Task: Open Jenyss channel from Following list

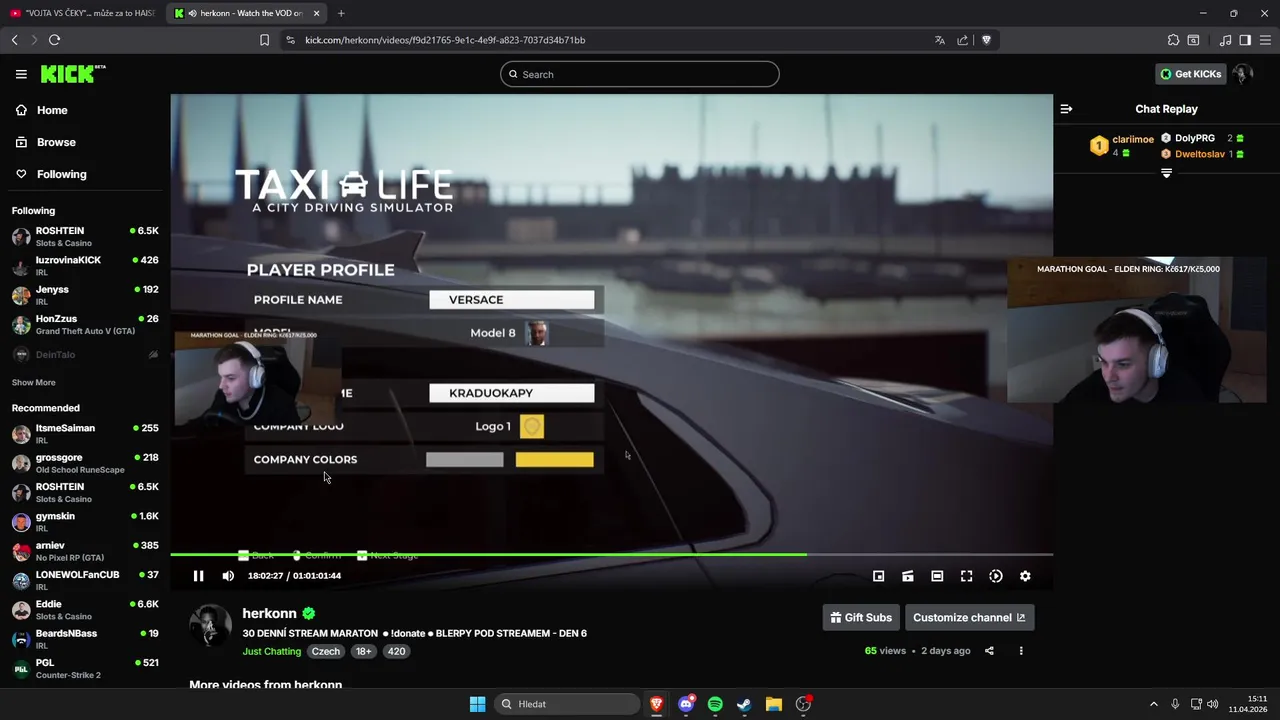Action: tap(85, 295)
